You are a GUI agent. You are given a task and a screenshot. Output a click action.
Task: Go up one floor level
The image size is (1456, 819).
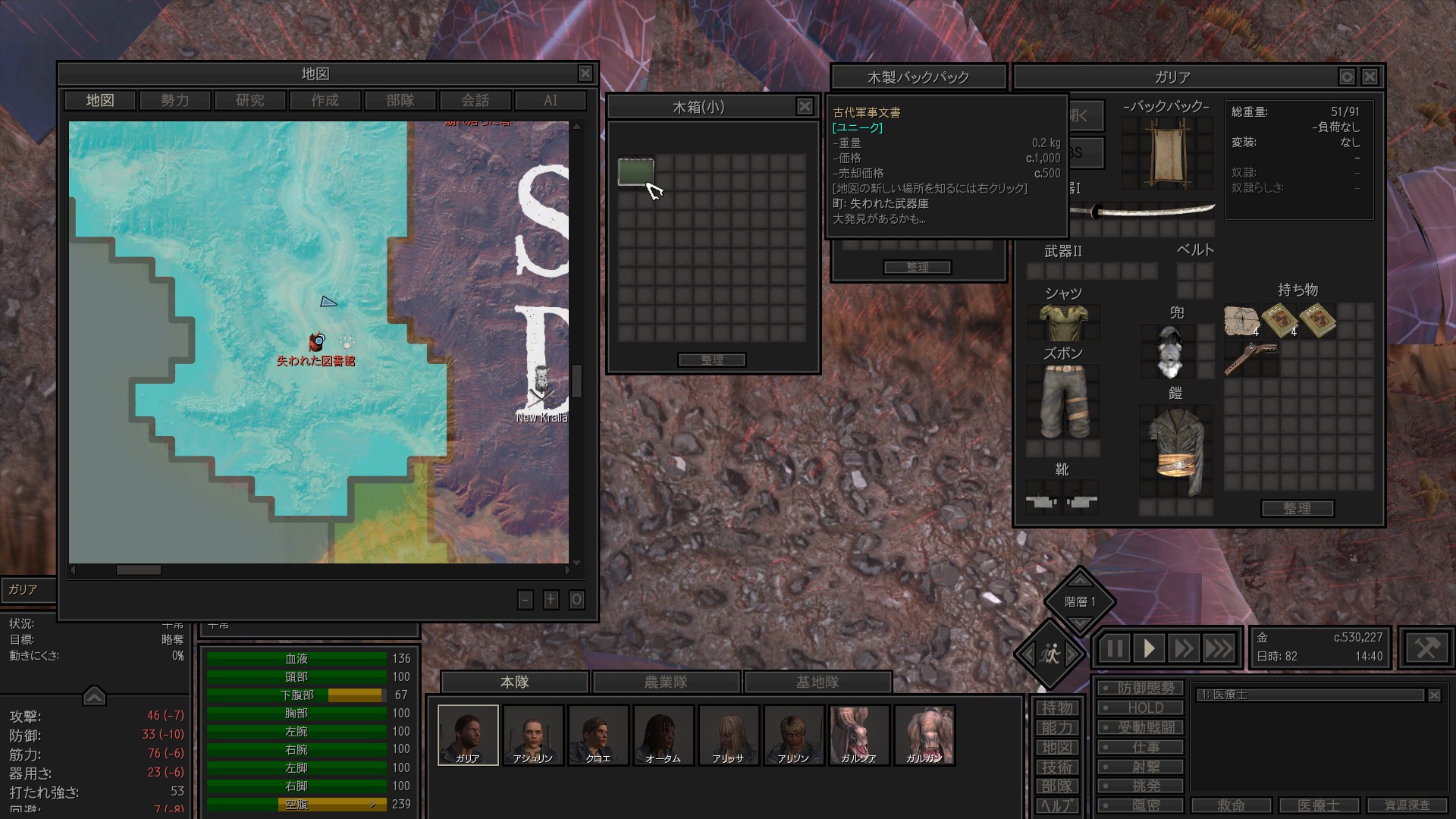[1080, 579]
